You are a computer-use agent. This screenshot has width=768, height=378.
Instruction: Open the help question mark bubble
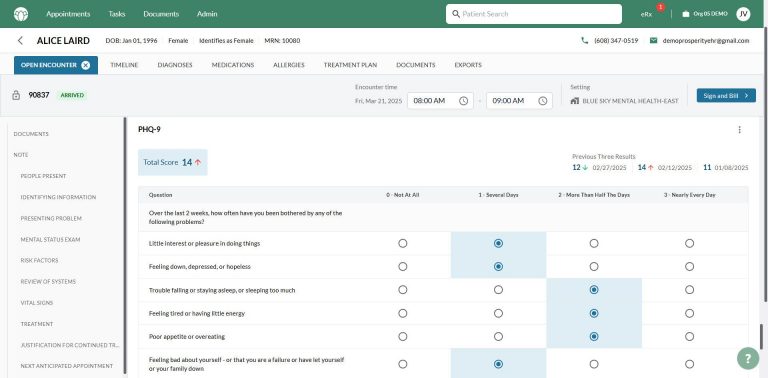[748, 357]
